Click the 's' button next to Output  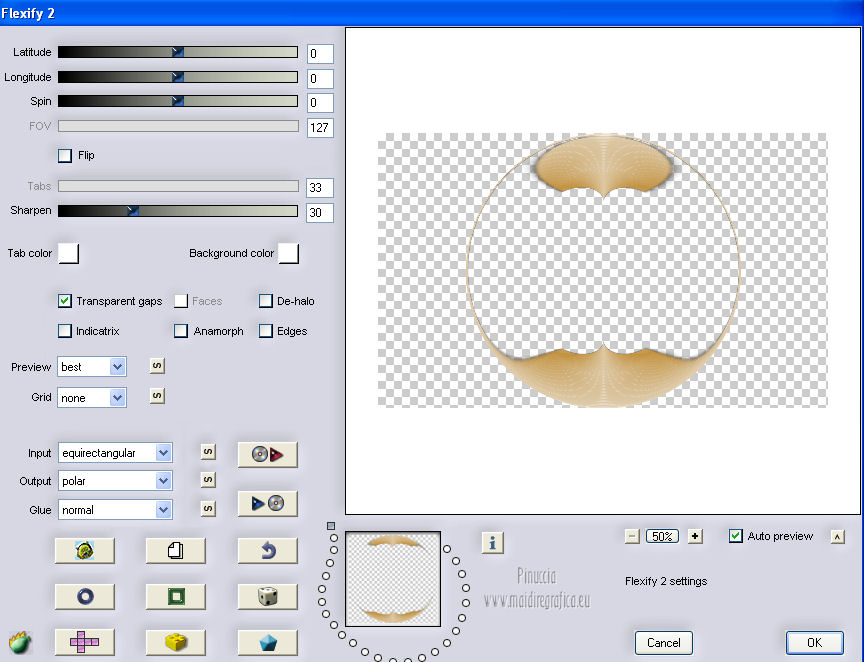(x=208, y=480)
